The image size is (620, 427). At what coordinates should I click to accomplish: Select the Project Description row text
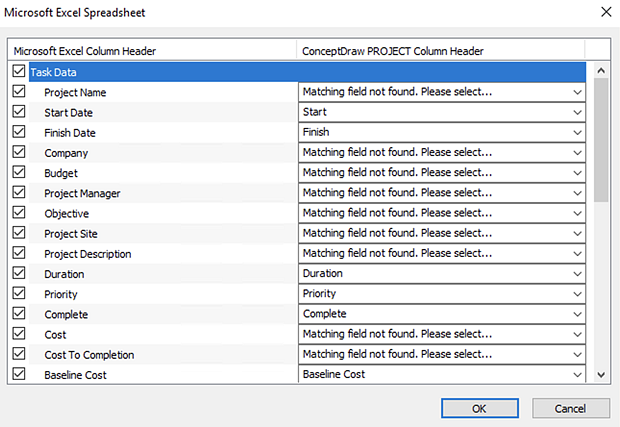(88, 254)
